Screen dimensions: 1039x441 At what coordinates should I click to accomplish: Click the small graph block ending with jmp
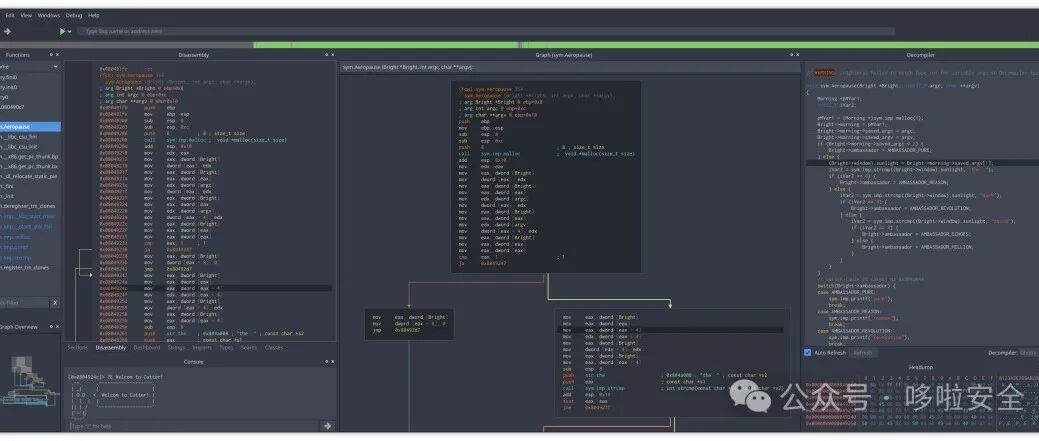coord(408,324)
